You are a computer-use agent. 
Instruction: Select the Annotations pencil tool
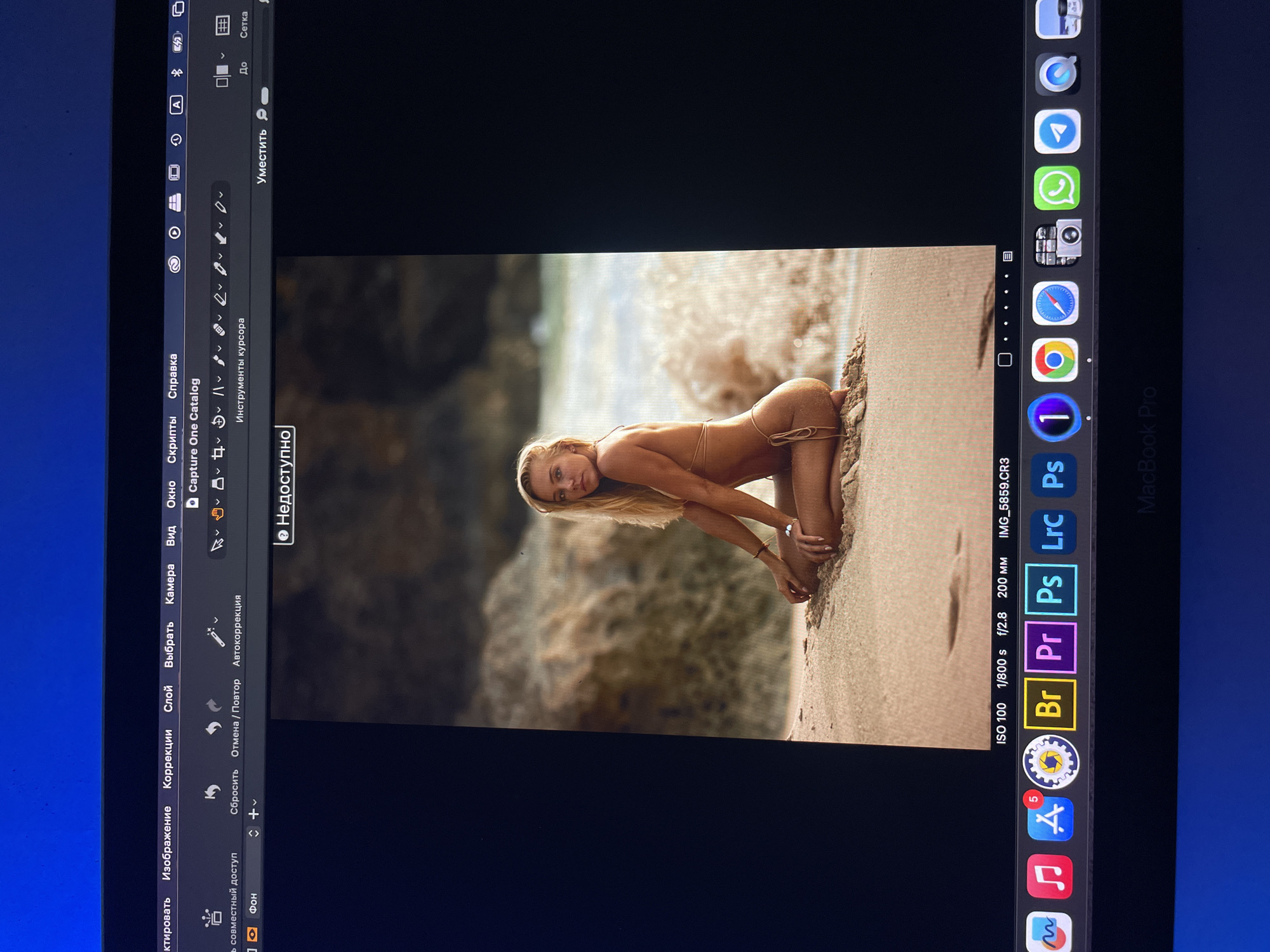220,207
